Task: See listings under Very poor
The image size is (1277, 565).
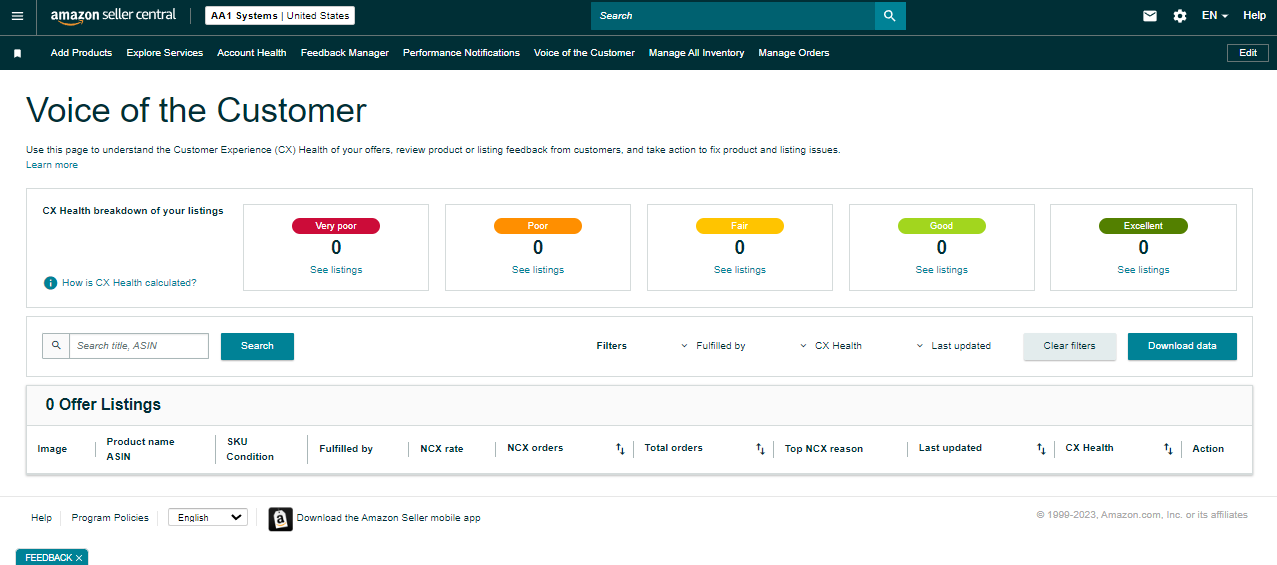Action: click(x=336, y=270)
